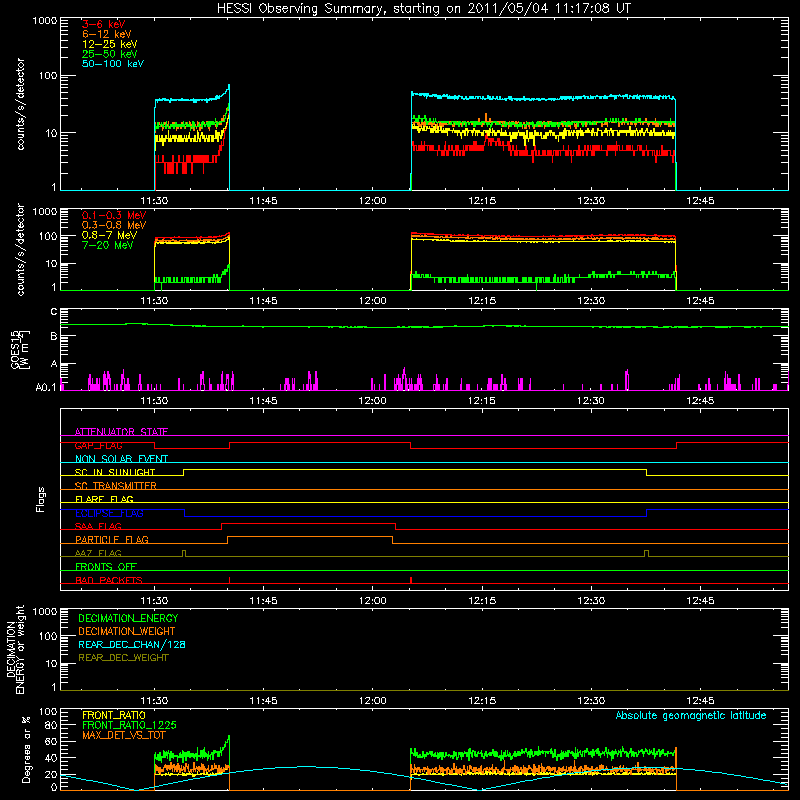Click the 50-100 keV cyan curve second observation

(543, 97)
